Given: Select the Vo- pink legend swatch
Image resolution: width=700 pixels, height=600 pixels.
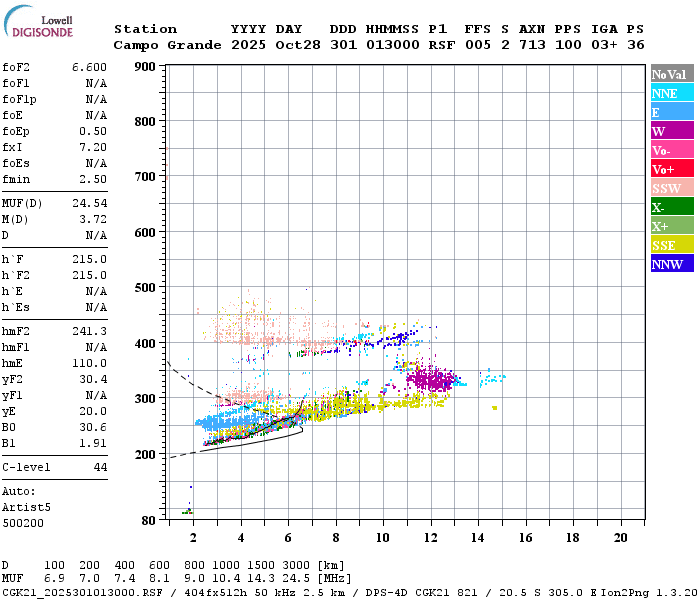Looking at the screenshot, I should [x=672, y=150].
